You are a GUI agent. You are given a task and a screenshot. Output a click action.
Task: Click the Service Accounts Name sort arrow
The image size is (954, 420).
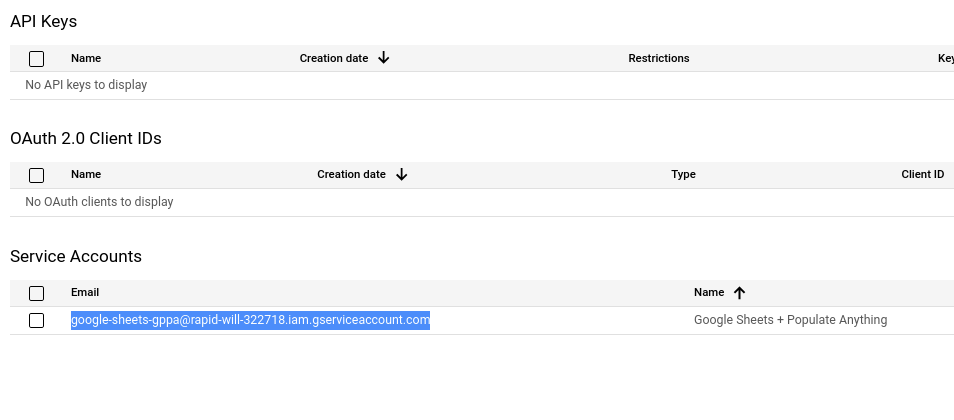point(739,293)
